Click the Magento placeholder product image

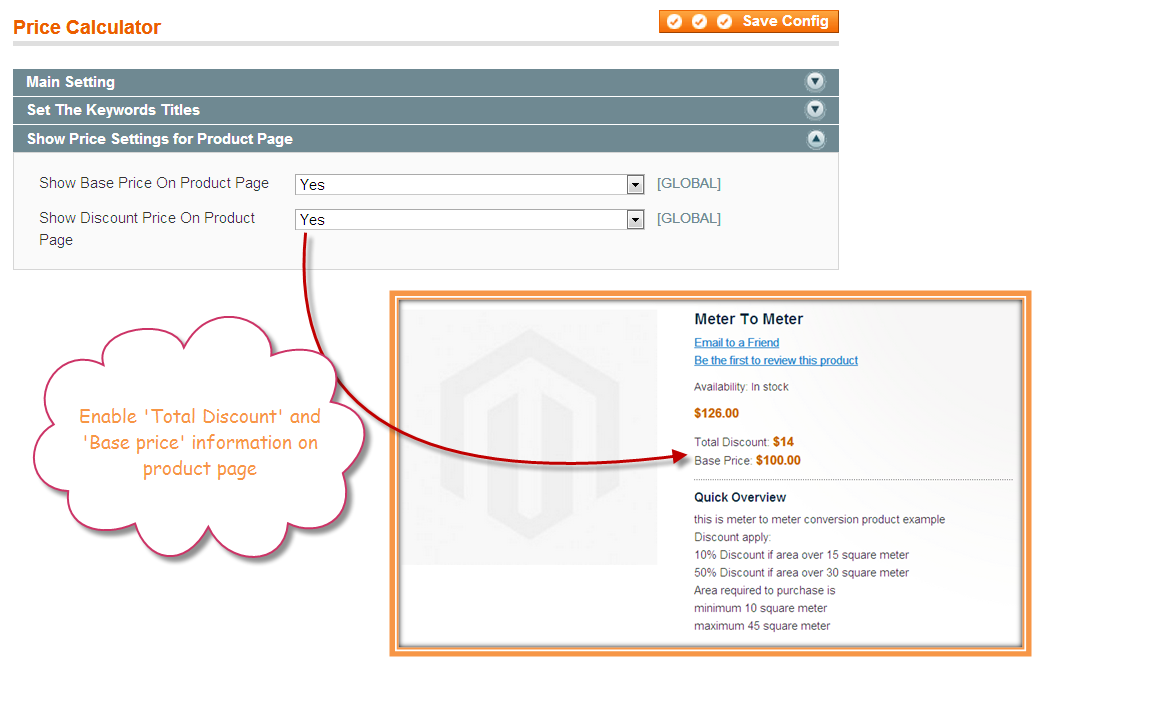click(x=529, y=437)
